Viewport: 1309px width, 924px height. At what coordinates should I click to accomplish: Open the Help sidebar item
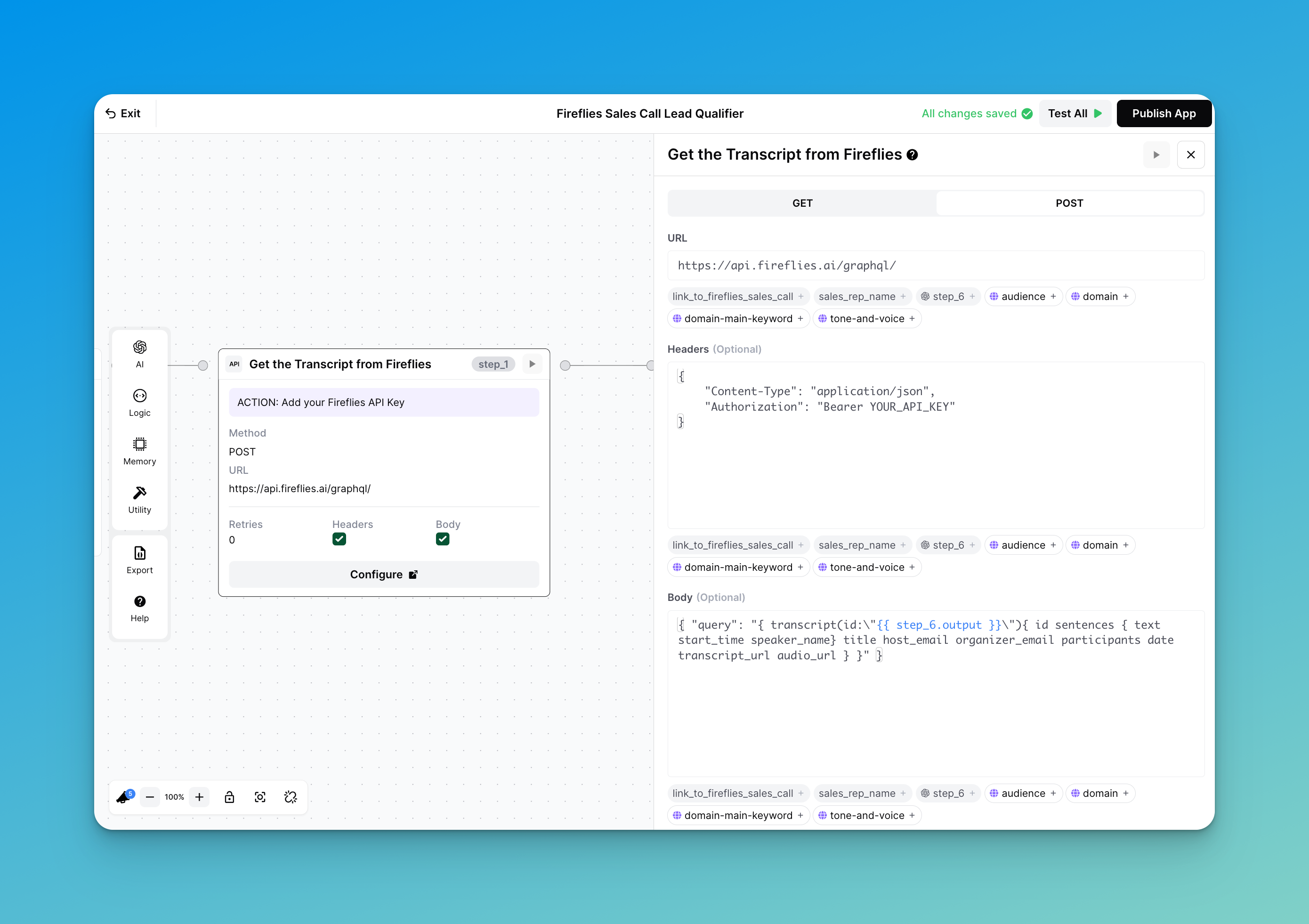[140, 608]
